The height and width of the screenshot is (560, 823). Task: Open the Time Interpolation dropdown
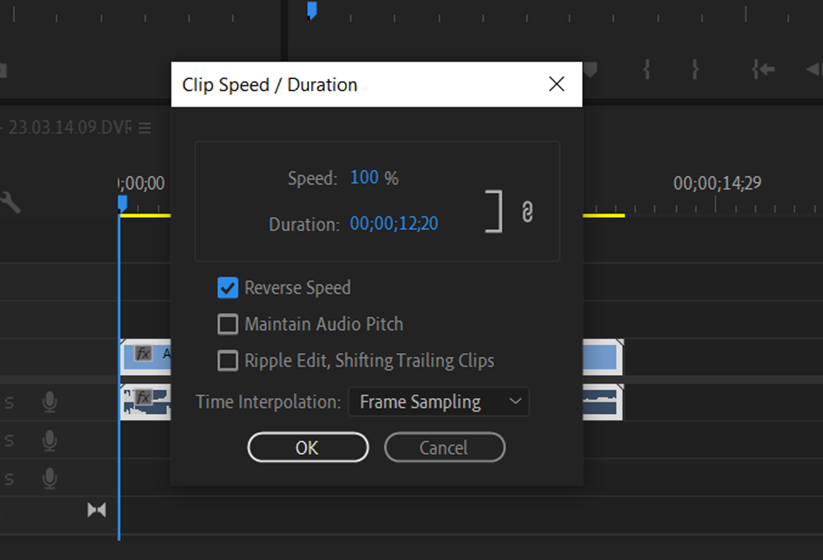[438, 402]
